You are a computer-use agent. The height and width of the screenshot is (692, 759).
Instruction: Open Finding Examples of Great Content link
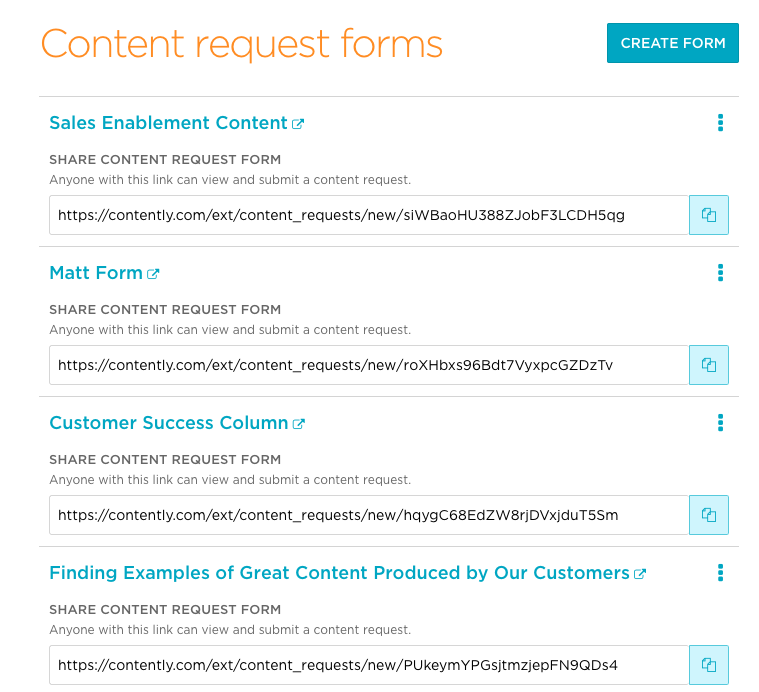click(339, 573)
